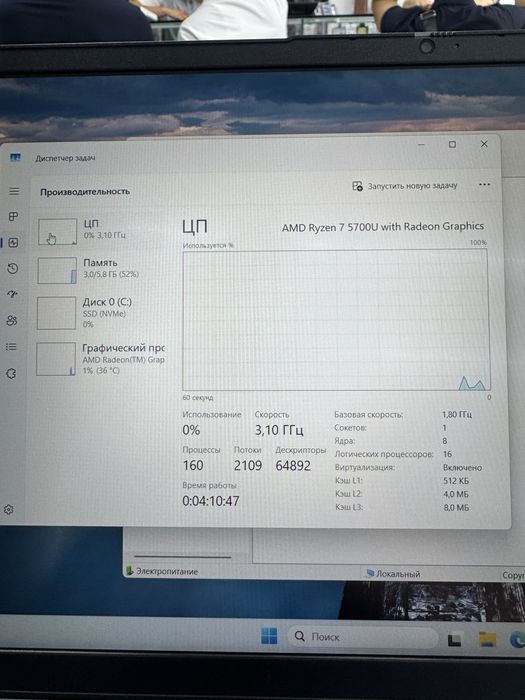Click 'Локальный' item in the background window
Image resolution: width=525 pixels, height=700 pixels.
[x=398, y=574]
